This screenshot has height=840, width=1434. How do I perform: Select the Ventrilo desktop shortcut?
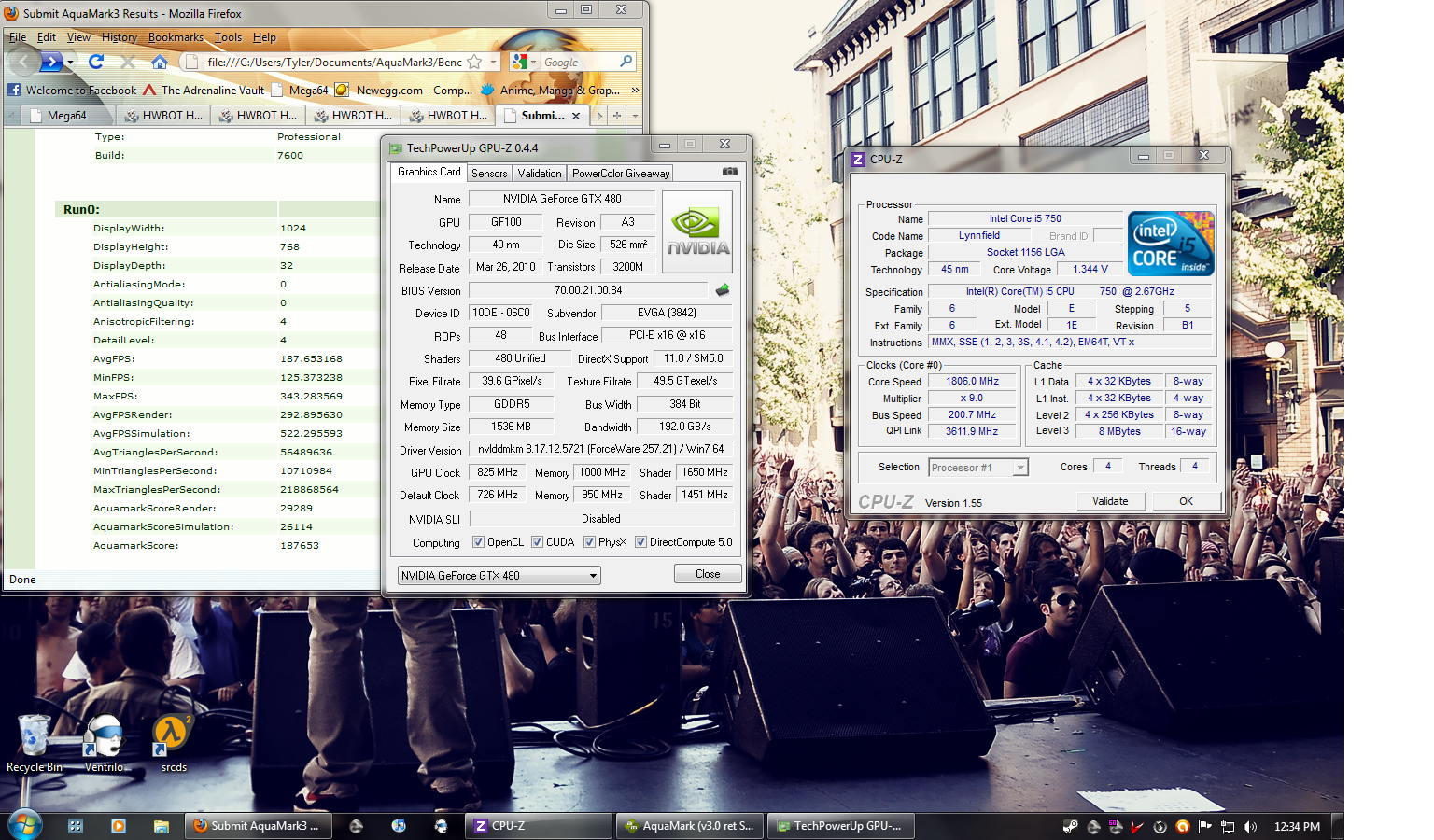104,744
